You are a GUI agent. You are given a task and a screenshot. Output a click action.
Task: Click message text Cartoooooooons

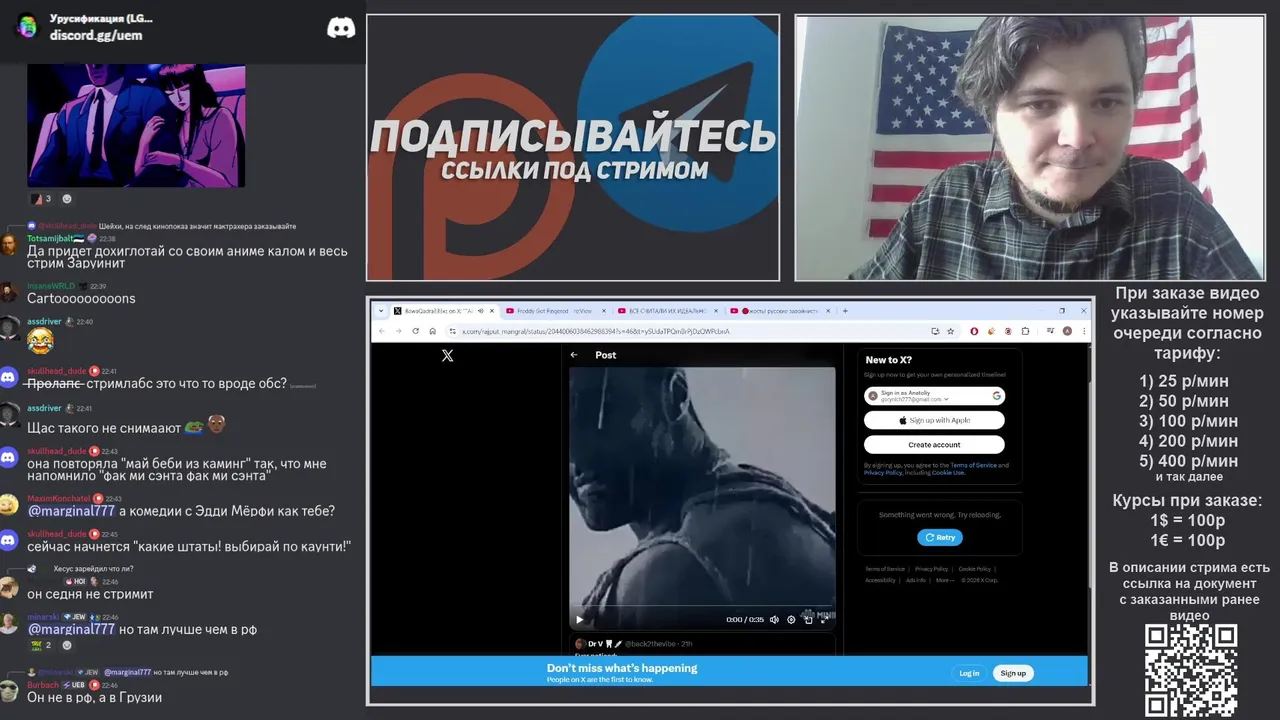coord(81,298)
